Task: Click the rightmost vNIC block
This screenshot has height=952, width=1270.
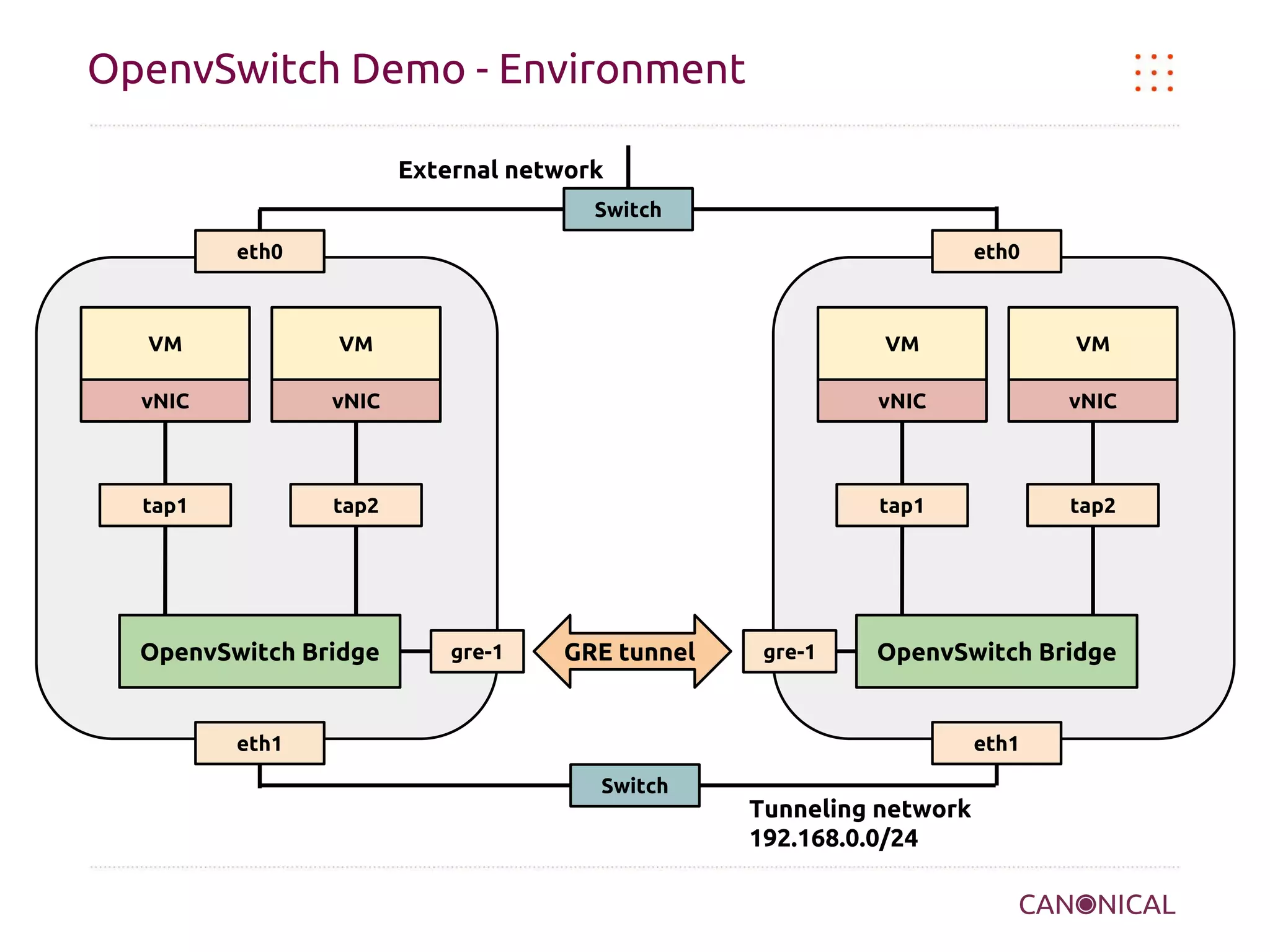Action: coord(1092,401)
